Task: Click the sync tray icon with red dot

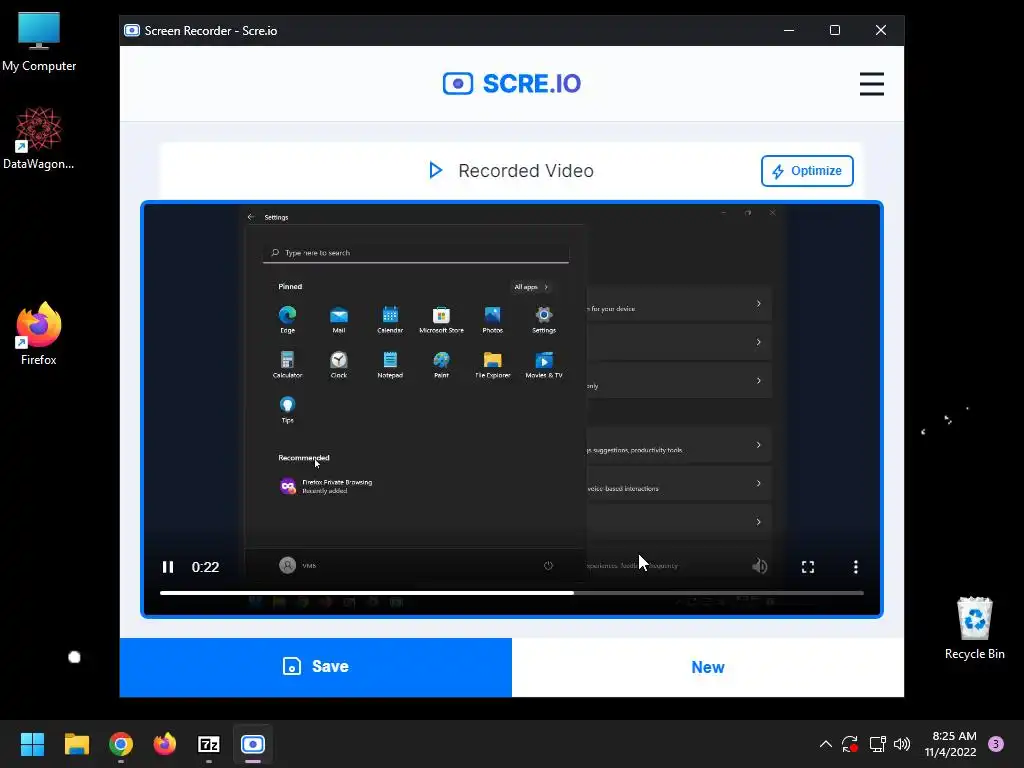Action: [x=850, y=744]
